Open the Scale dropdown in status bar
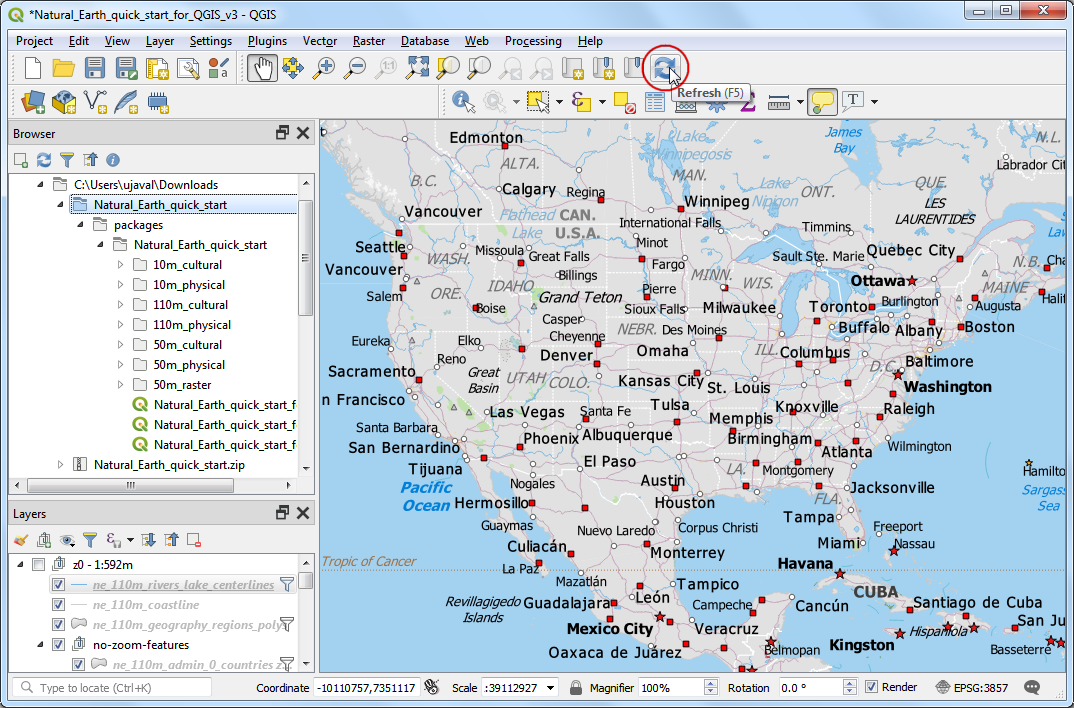Viewport: 1074px width, 708px height. [552, 688]
